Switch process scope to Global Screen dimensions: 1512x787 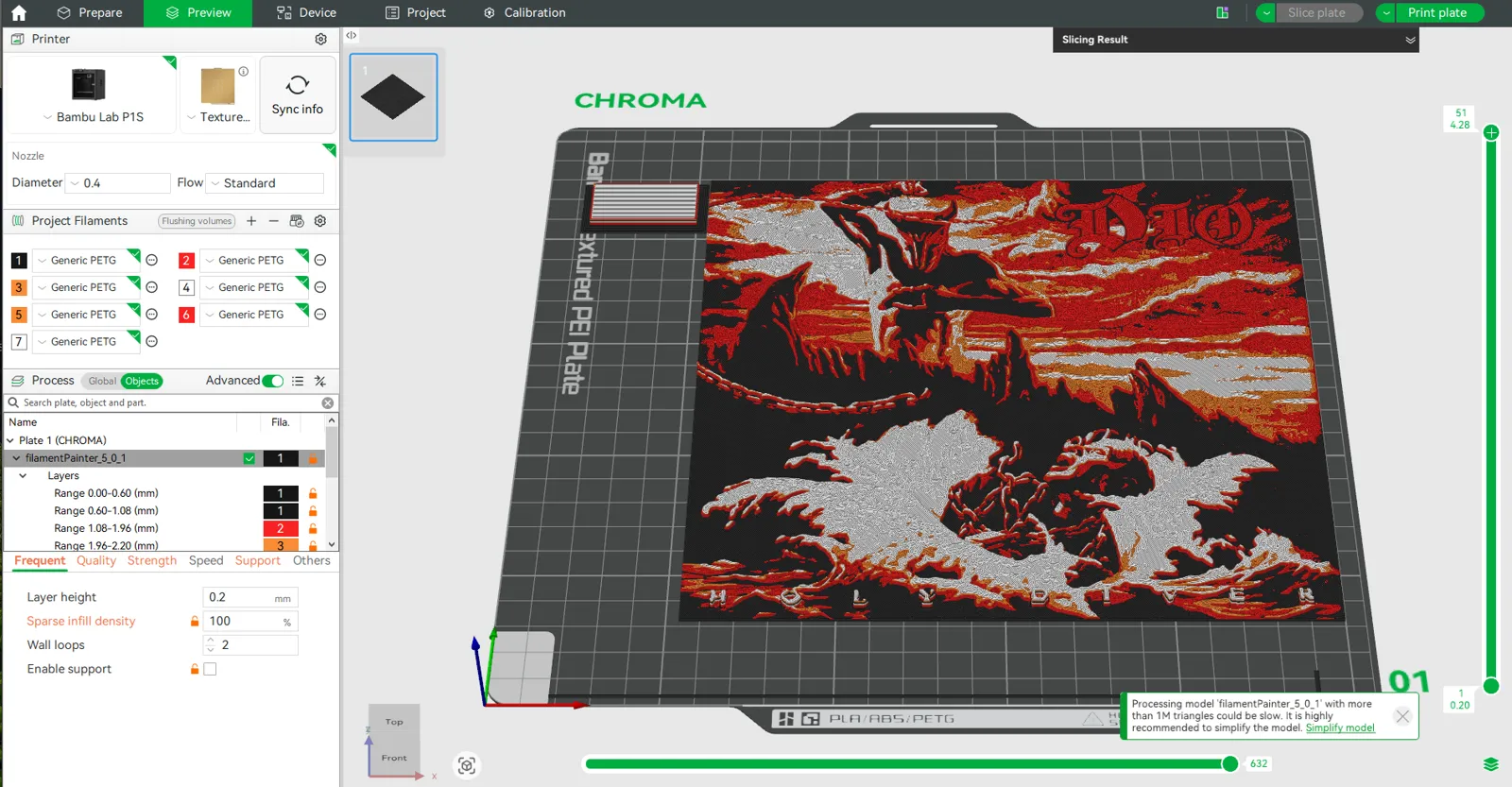tap(102, 381)
